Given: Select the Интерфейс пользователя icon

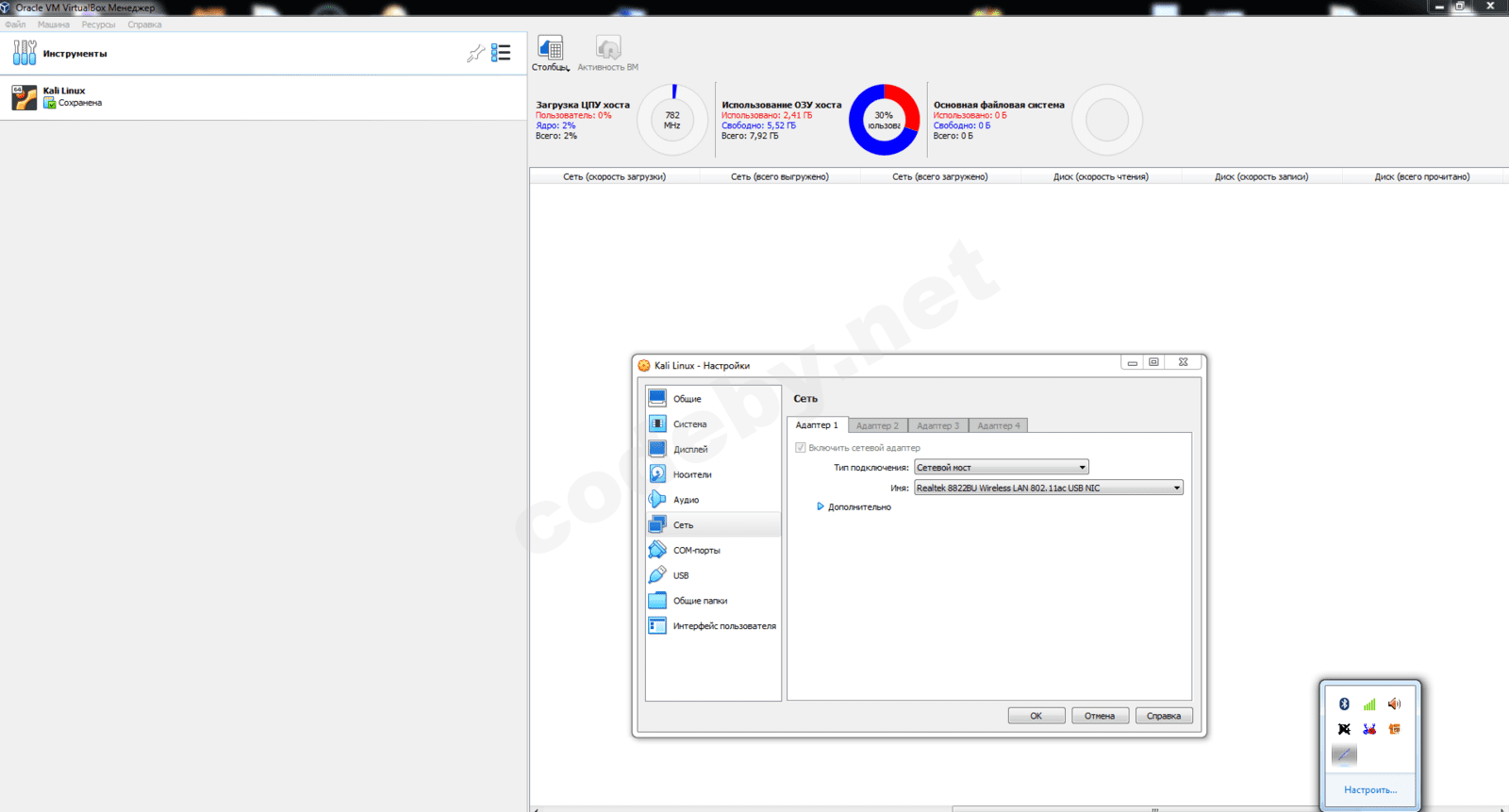Looking at the screenshot, I should click(657, 625).
